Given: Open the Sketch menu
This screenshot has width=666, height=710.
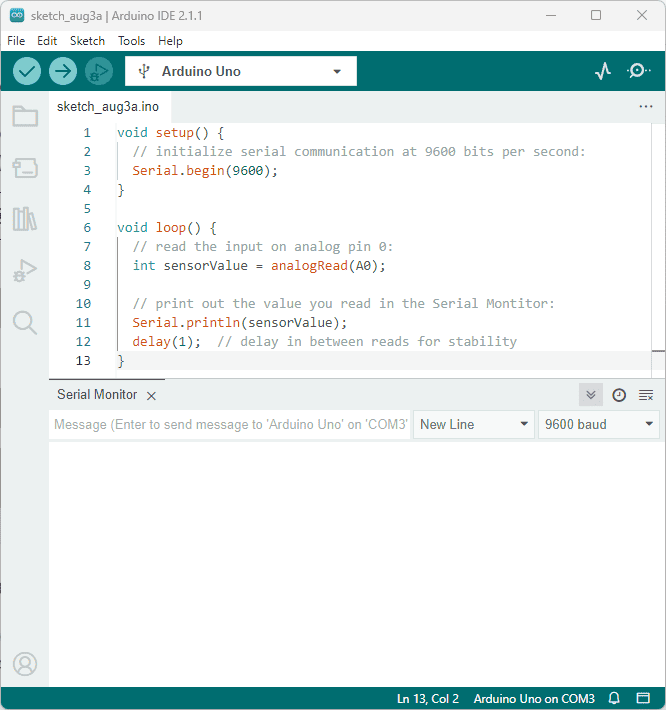Looking at the screenshot, I should click(87, 41).
